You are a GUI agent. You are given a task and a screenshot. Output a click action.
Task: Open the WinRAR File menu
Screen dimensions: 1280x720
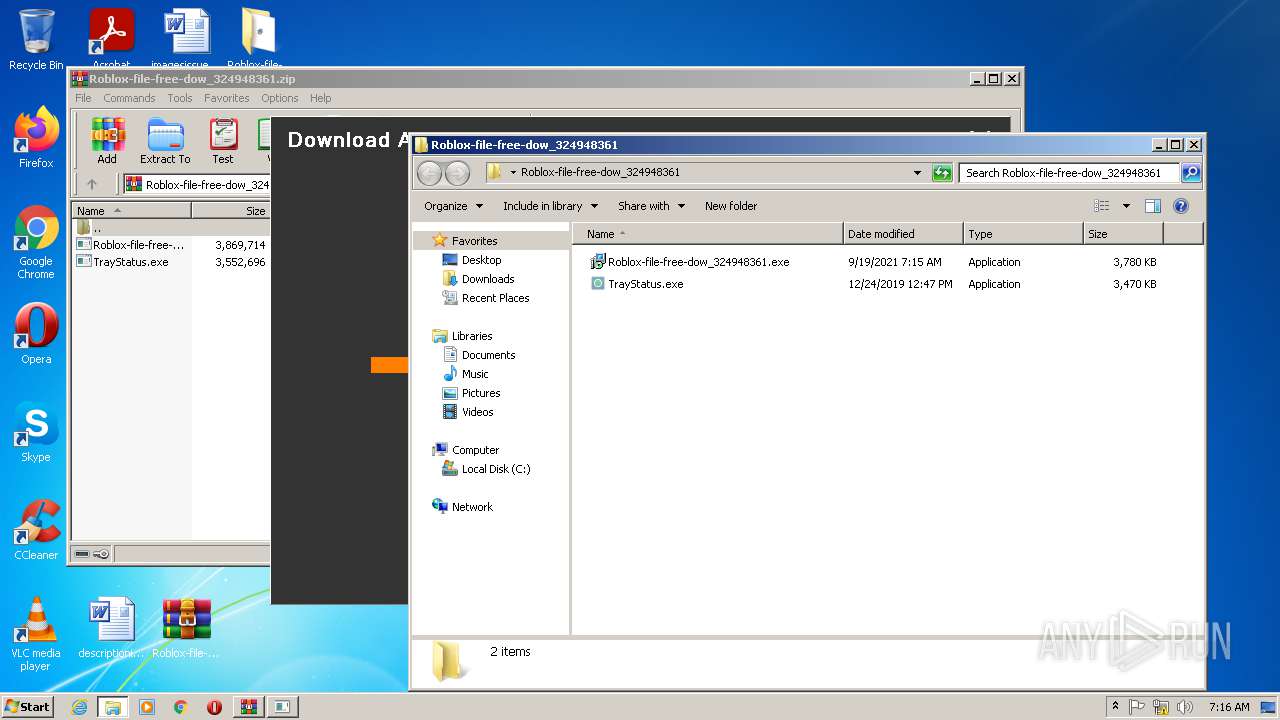[83, 98]
